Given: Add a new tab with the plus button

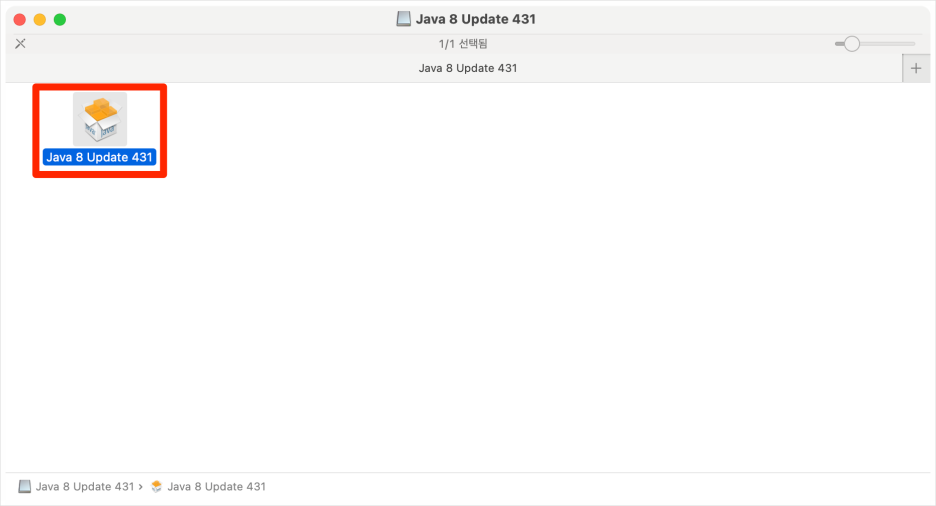Looking at the screenshot, I should [x=916, y=68].
